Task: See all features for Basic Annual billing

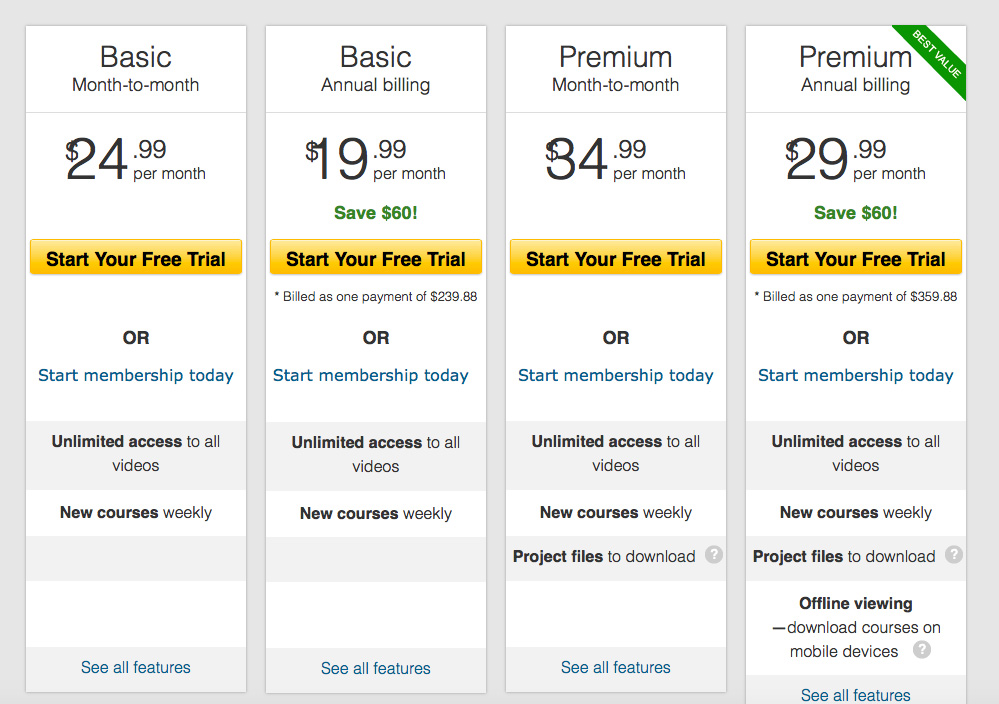Action: tap(376, 668)
